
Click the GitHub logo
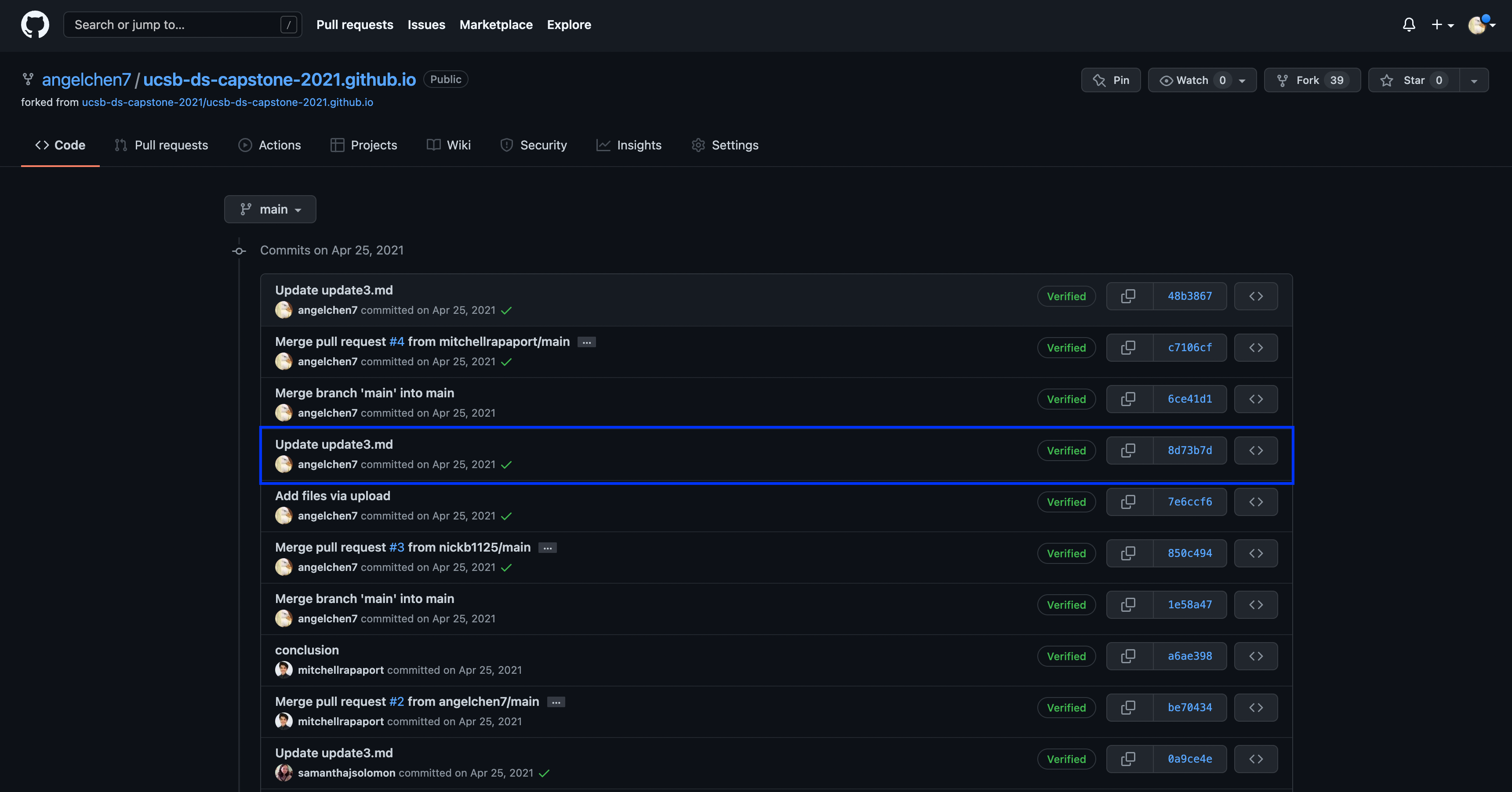tap(35, 24)
